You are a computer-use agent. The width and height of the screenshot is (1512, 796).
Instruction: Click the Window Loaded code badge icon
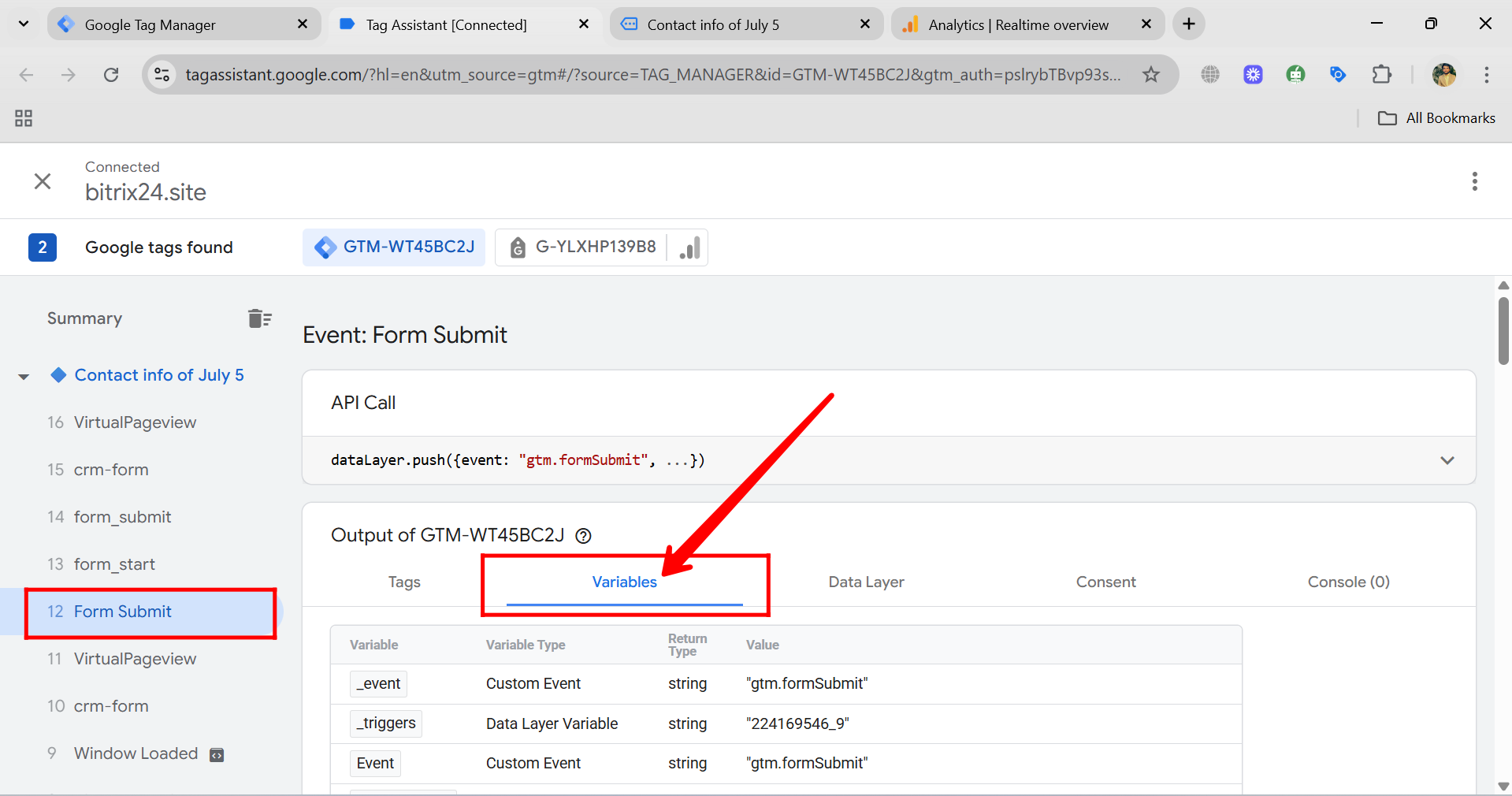click(217, 755)
